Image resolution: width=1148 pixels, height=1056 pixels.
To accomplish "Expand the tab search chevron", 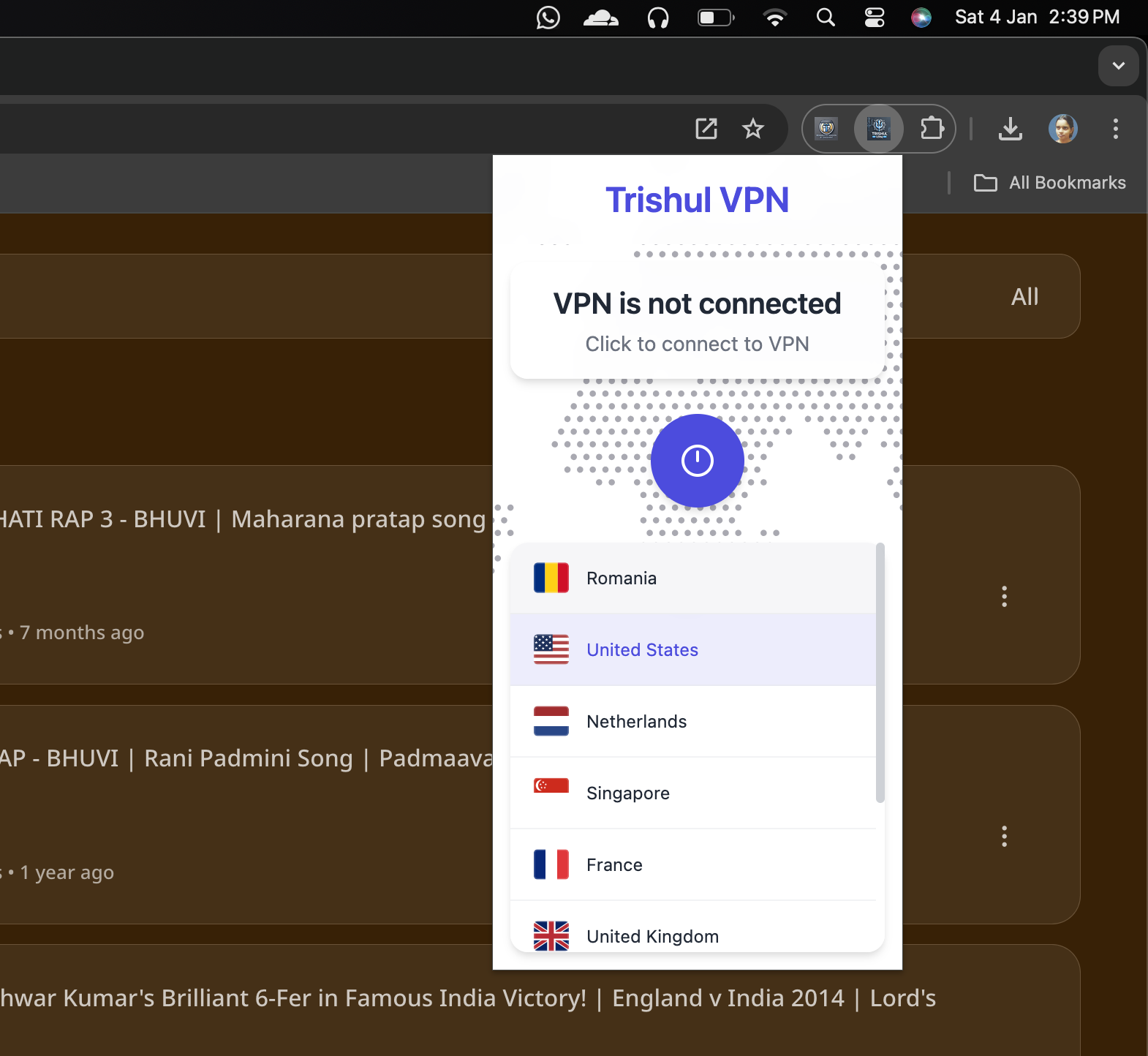I will [1119, 66].
